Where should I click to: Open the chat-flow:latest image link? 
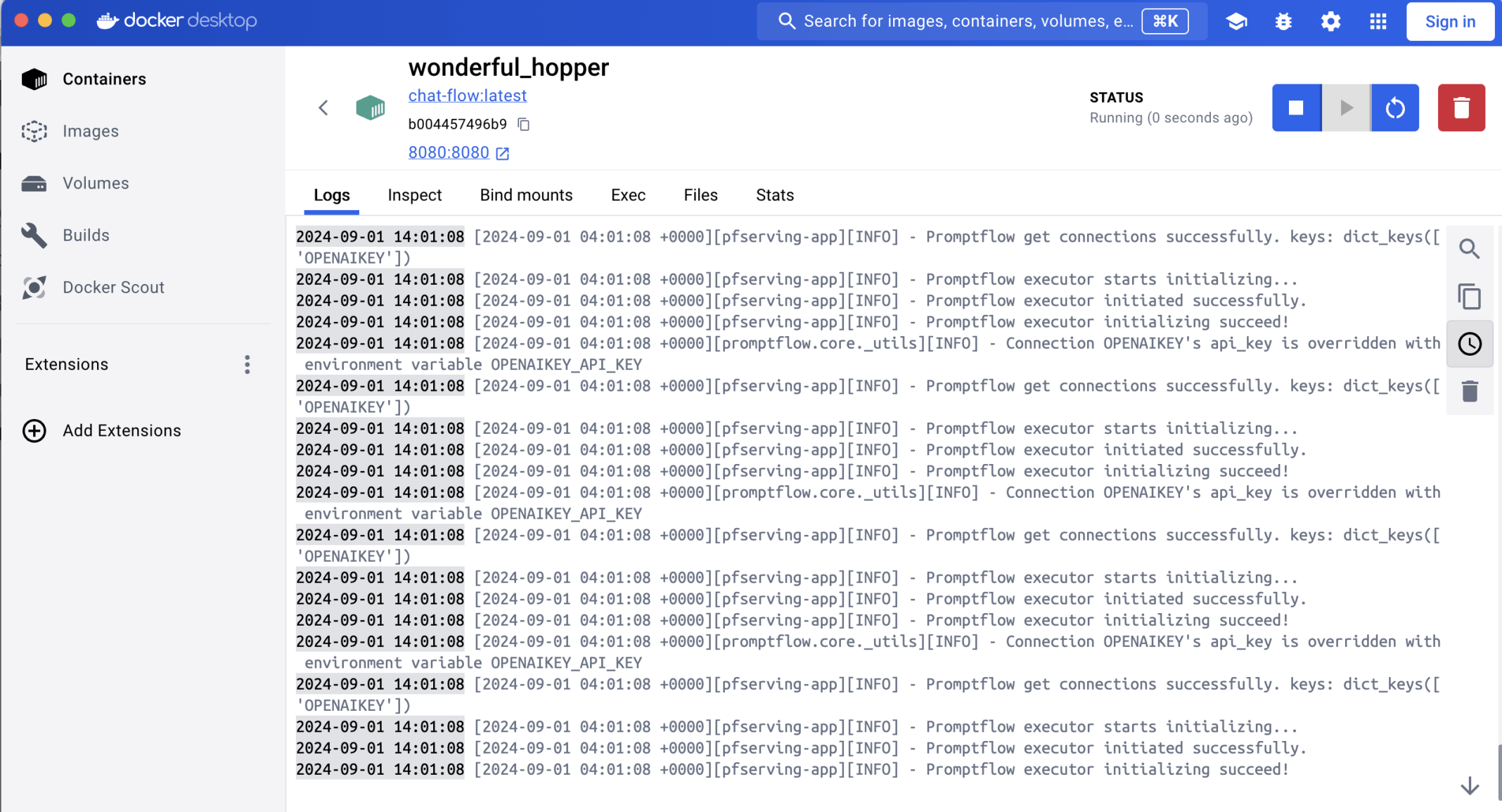pos(467,96)
